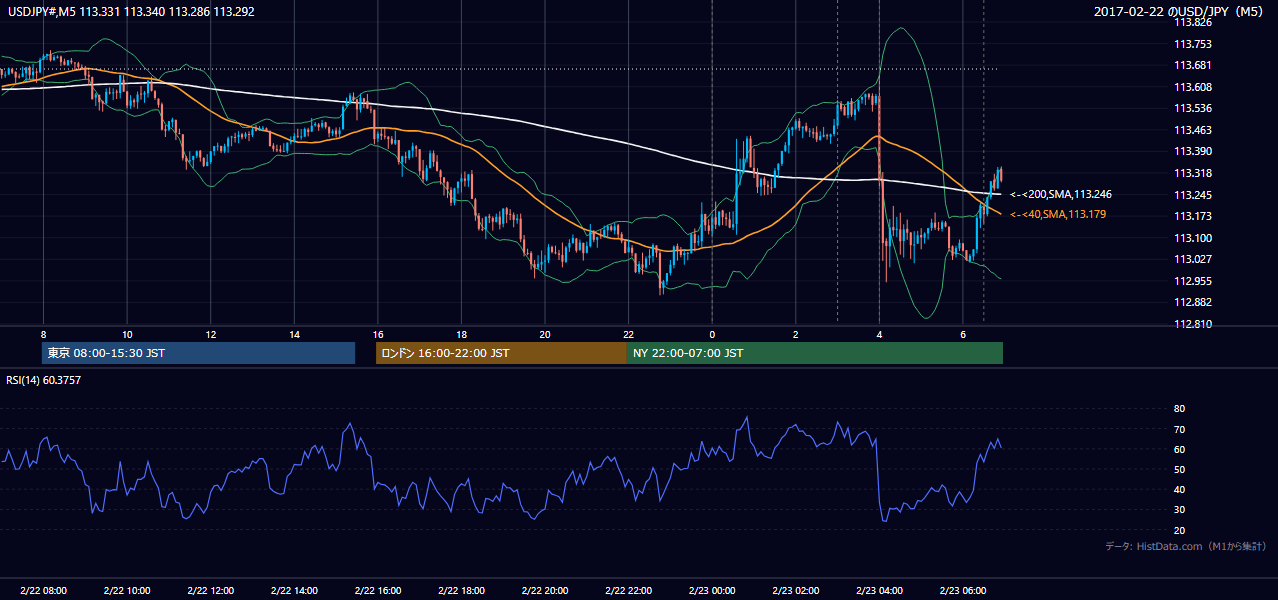Click price axis value 113.100
The height and width of the screenshot is (600, 1278).
click(x=1194, y=238)
